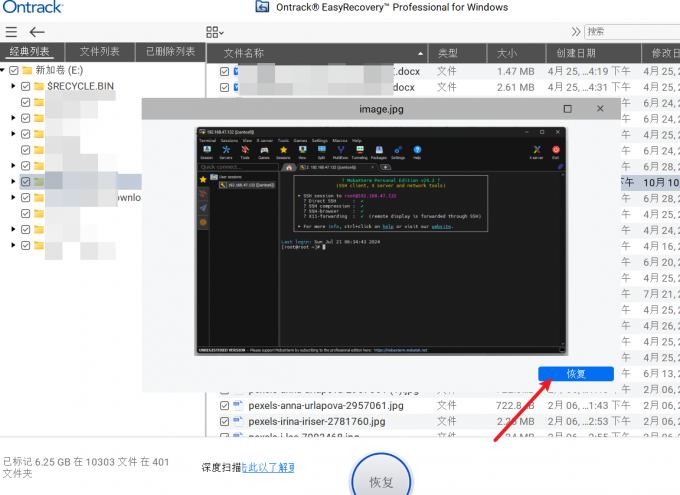Expand the highlighted tree folder
Screen dimensions: 680x495
[13, 181]
